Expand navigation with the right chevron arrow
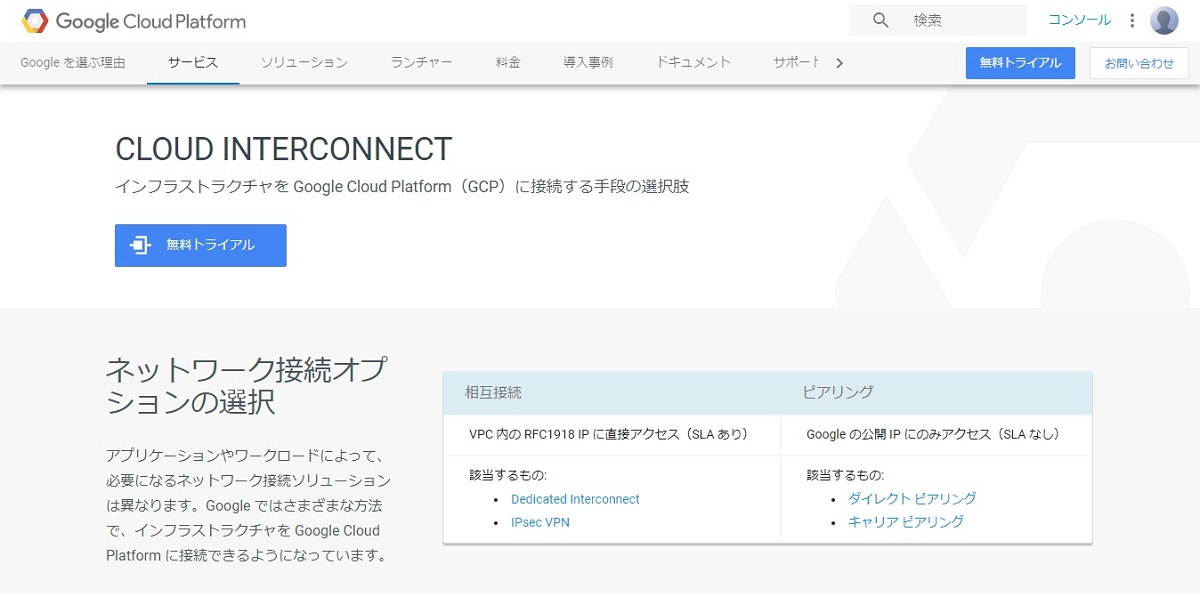The image size is (1200, 597). [x=839, y=63]
